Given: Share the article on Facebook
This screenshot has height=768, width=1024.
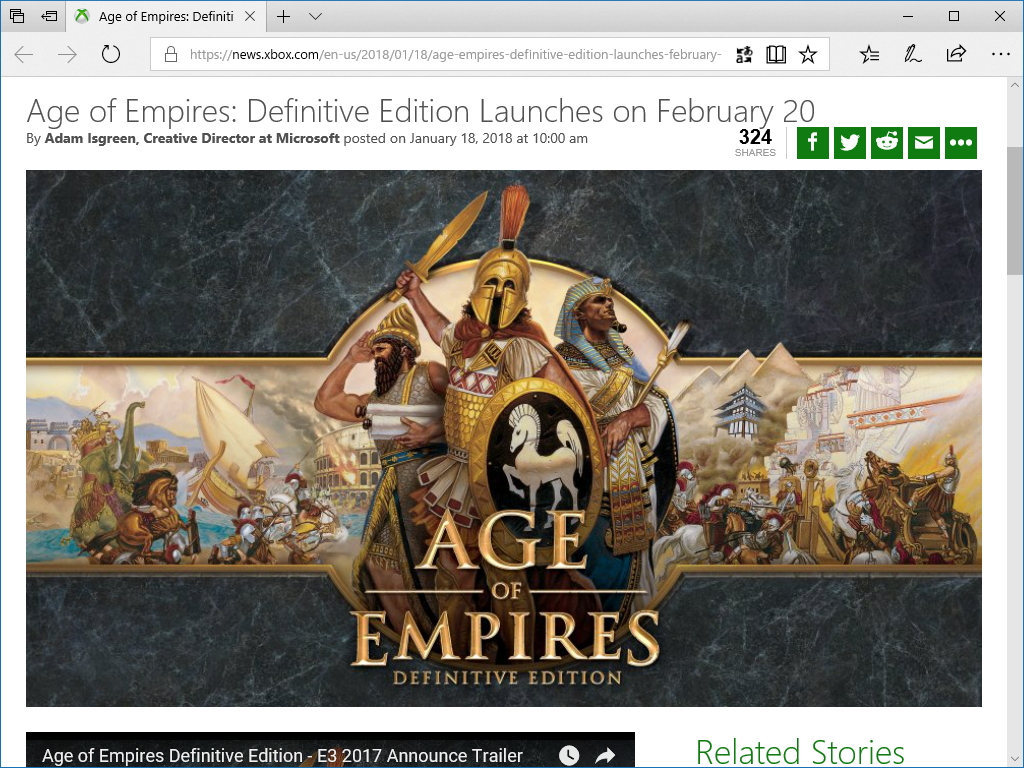Looking at the screenshot, I should 812,143.
